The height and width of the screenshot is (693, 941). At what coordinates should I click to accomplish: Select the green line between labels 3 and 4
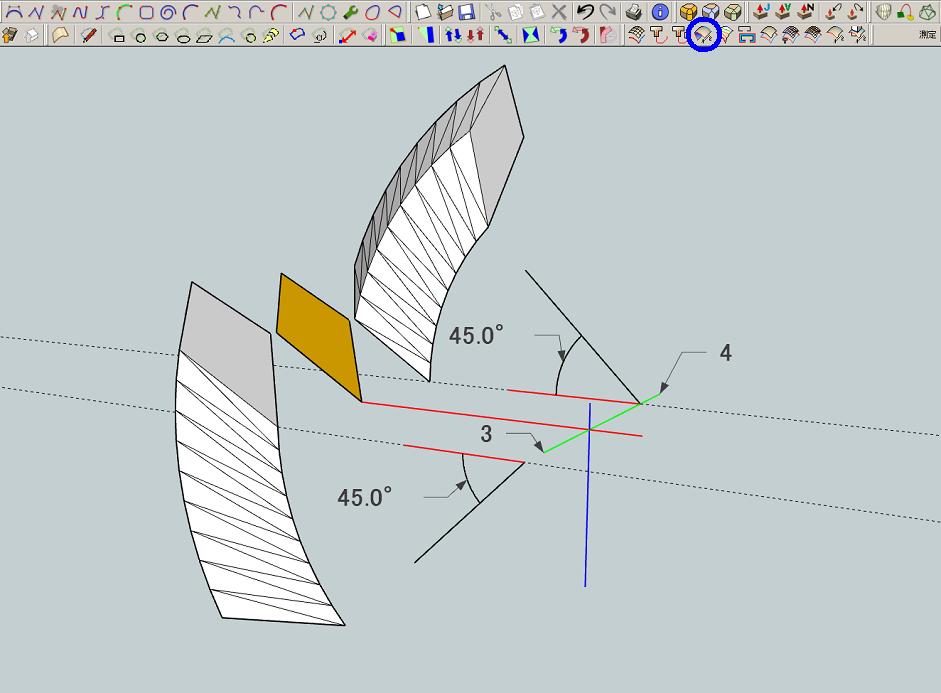(x=601, y=423)
